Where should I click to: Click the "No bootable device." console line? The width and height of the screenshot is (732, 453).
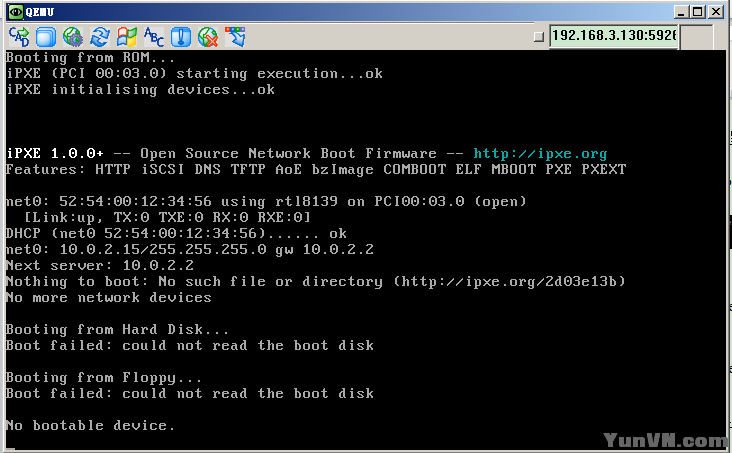pyautogui.click(x=90, y=425)
